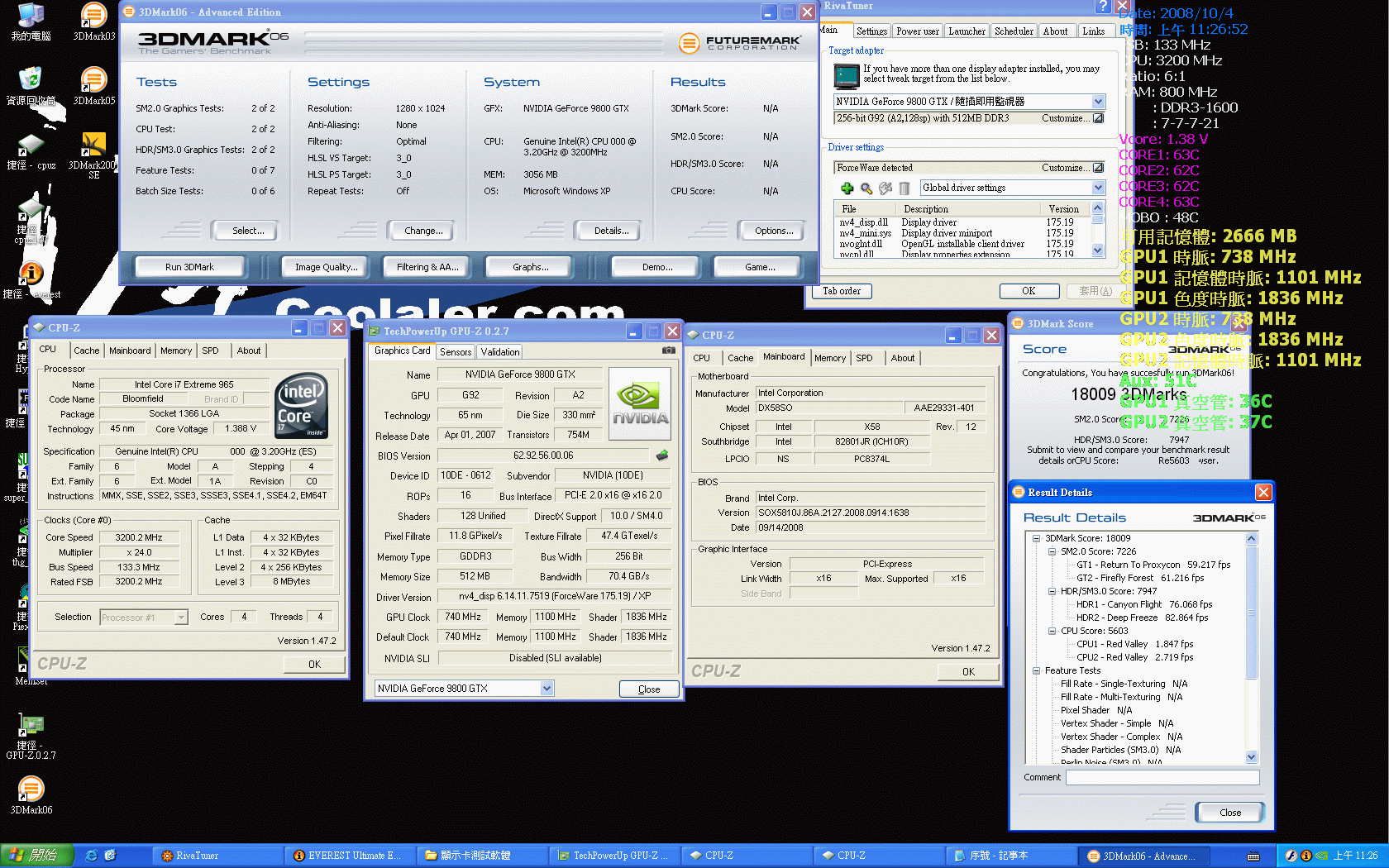1389x868 pixels.
Task: Click the Intel Core logo in CPU-Z
Action: click(302, 405)
